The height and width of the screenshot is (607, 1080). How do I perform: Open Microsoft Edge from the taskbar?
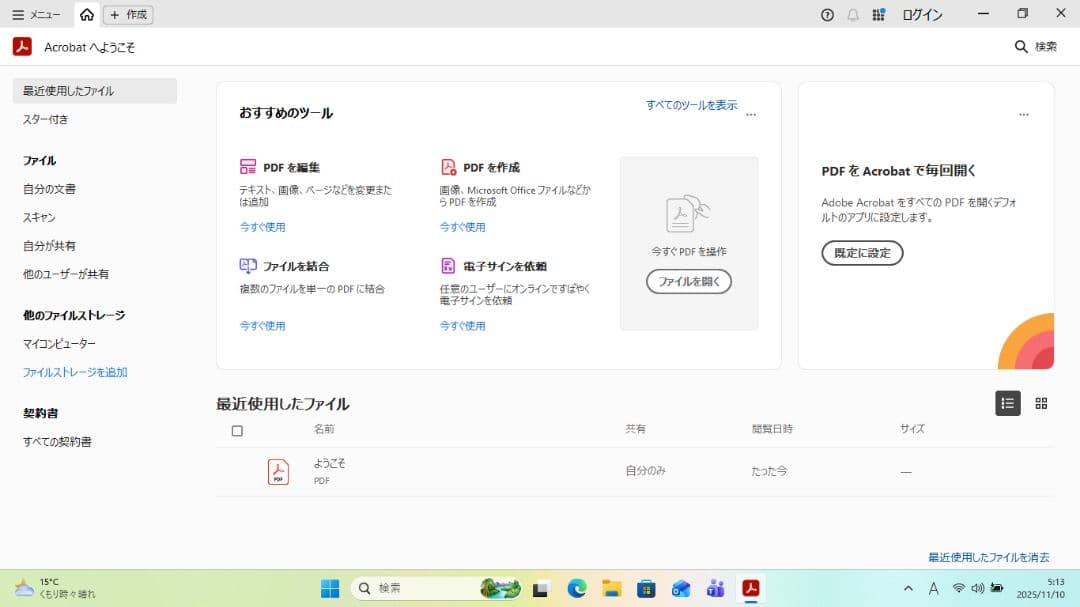577,589
